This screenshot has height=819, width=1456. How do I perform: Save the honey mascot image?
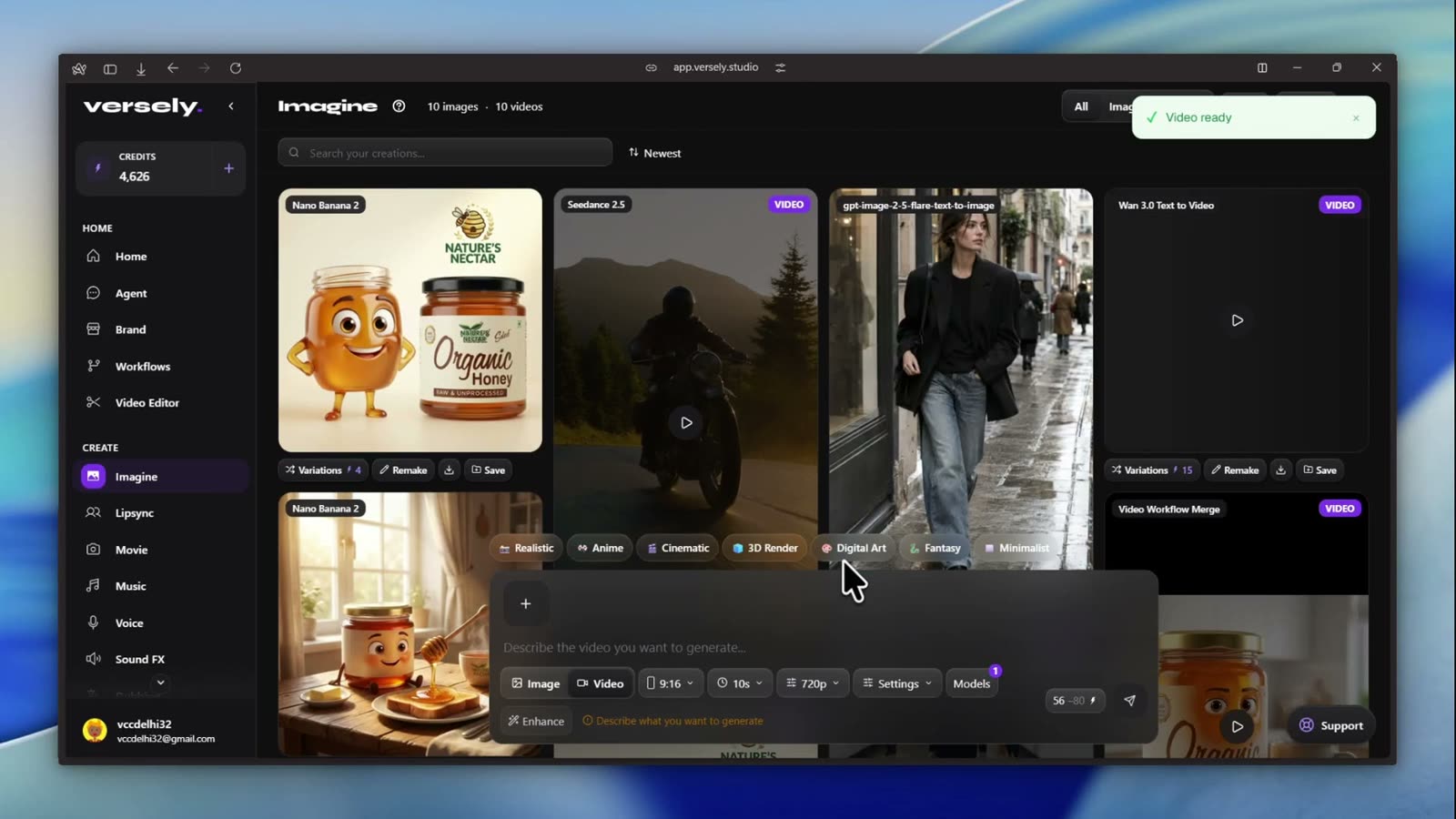click(489, 470)
